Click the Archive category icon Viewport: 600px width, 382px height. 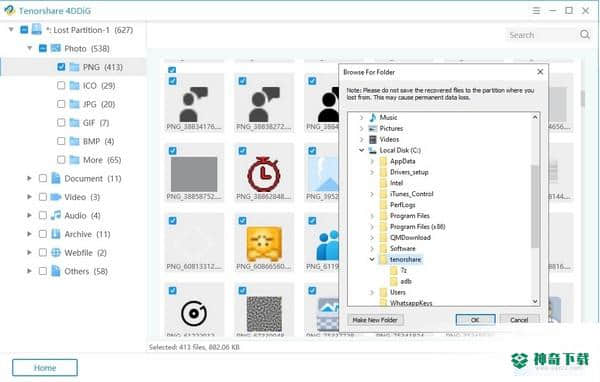56,234
